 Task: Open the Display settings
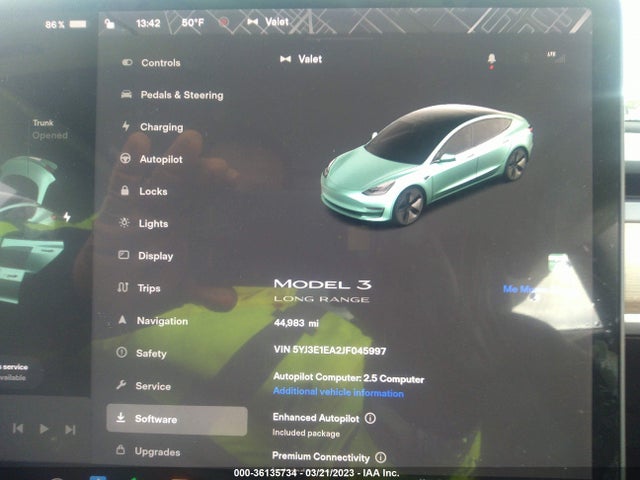coord(145,256)
